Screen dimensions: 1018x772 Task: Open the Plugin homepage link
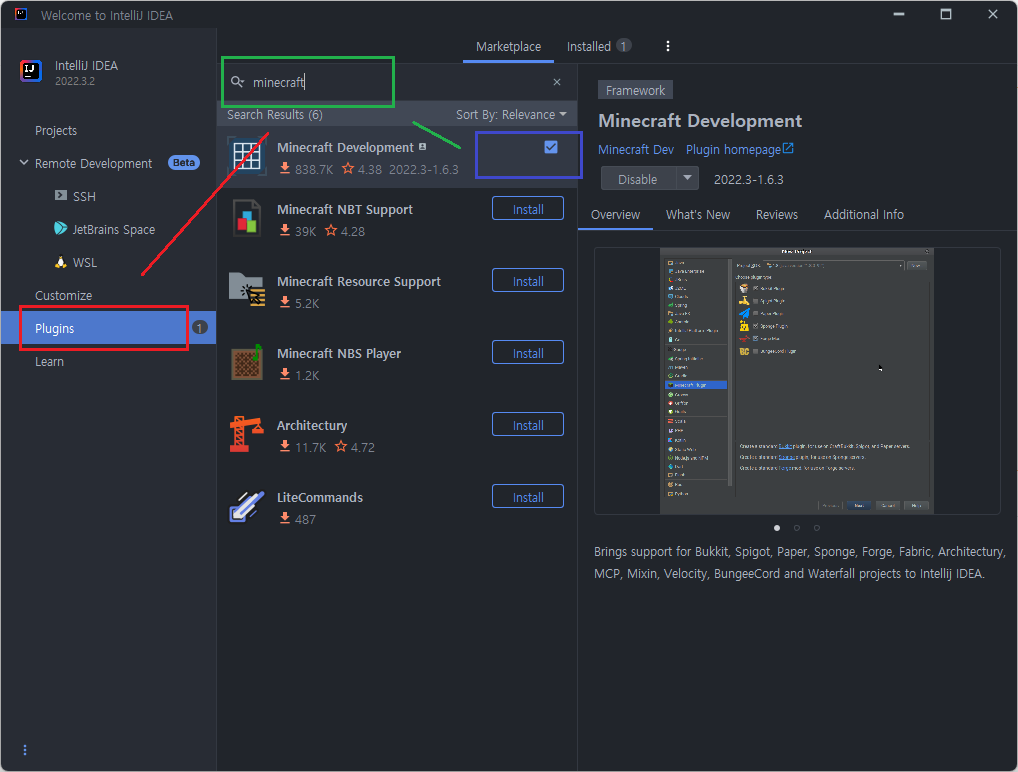coord(733,149)
